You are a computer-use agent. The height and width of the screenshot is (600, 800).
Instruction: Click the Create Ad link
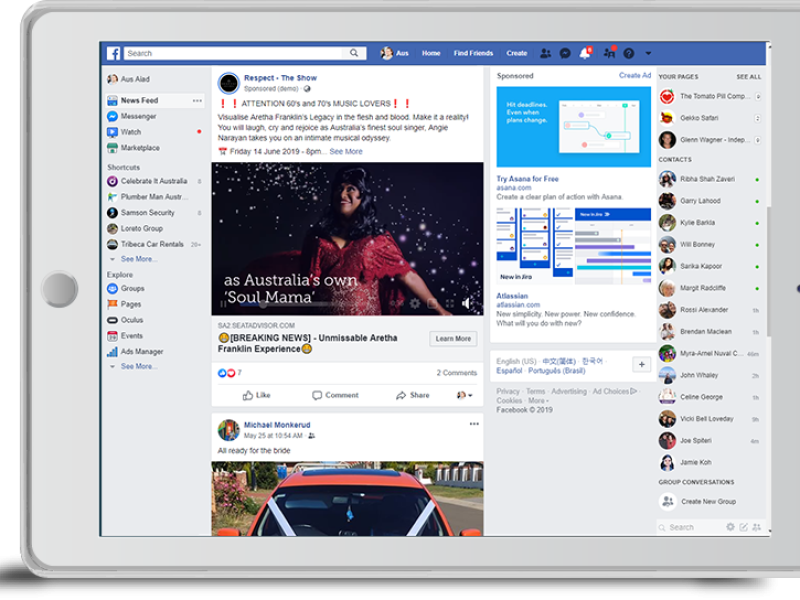coord(635,76)
